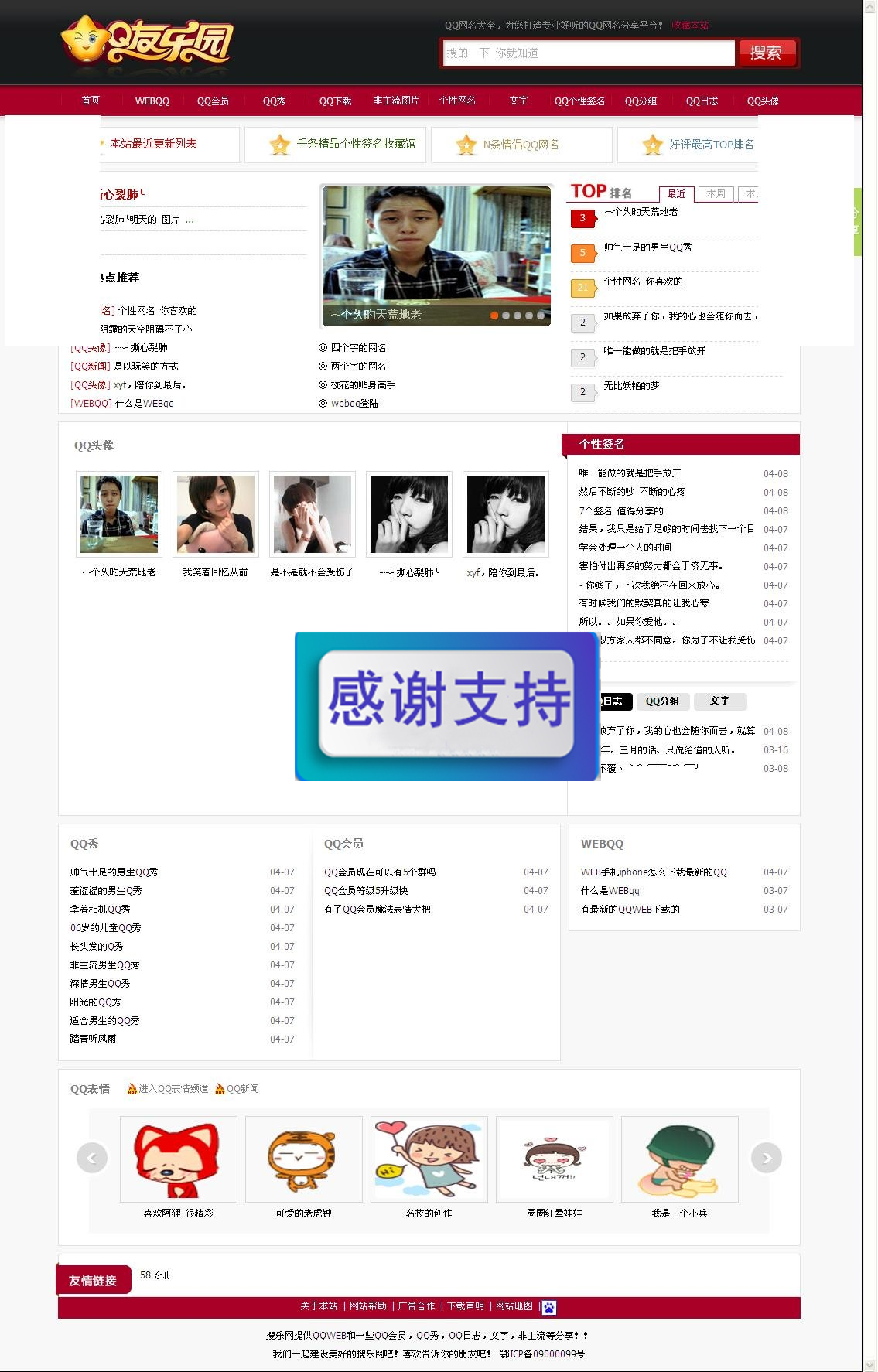Viewport: 878px width, 1372px height.
Task: Switch TOP排名 to 本周 tab
Action: pyautogui.click(x=716, y=194)
